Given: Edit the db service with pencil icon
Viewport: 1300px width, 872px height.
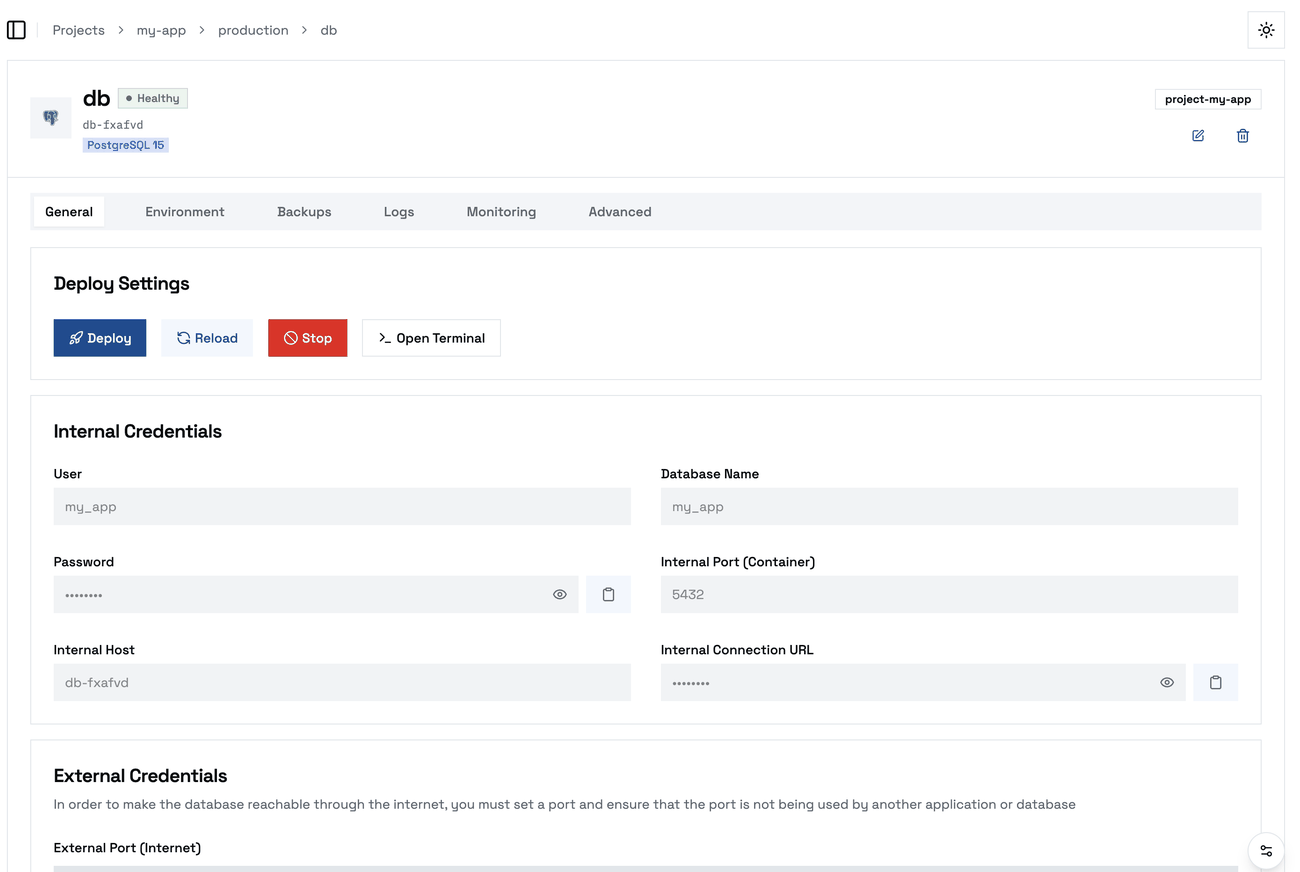Looking at the screenshot, I should (1198, 136).
